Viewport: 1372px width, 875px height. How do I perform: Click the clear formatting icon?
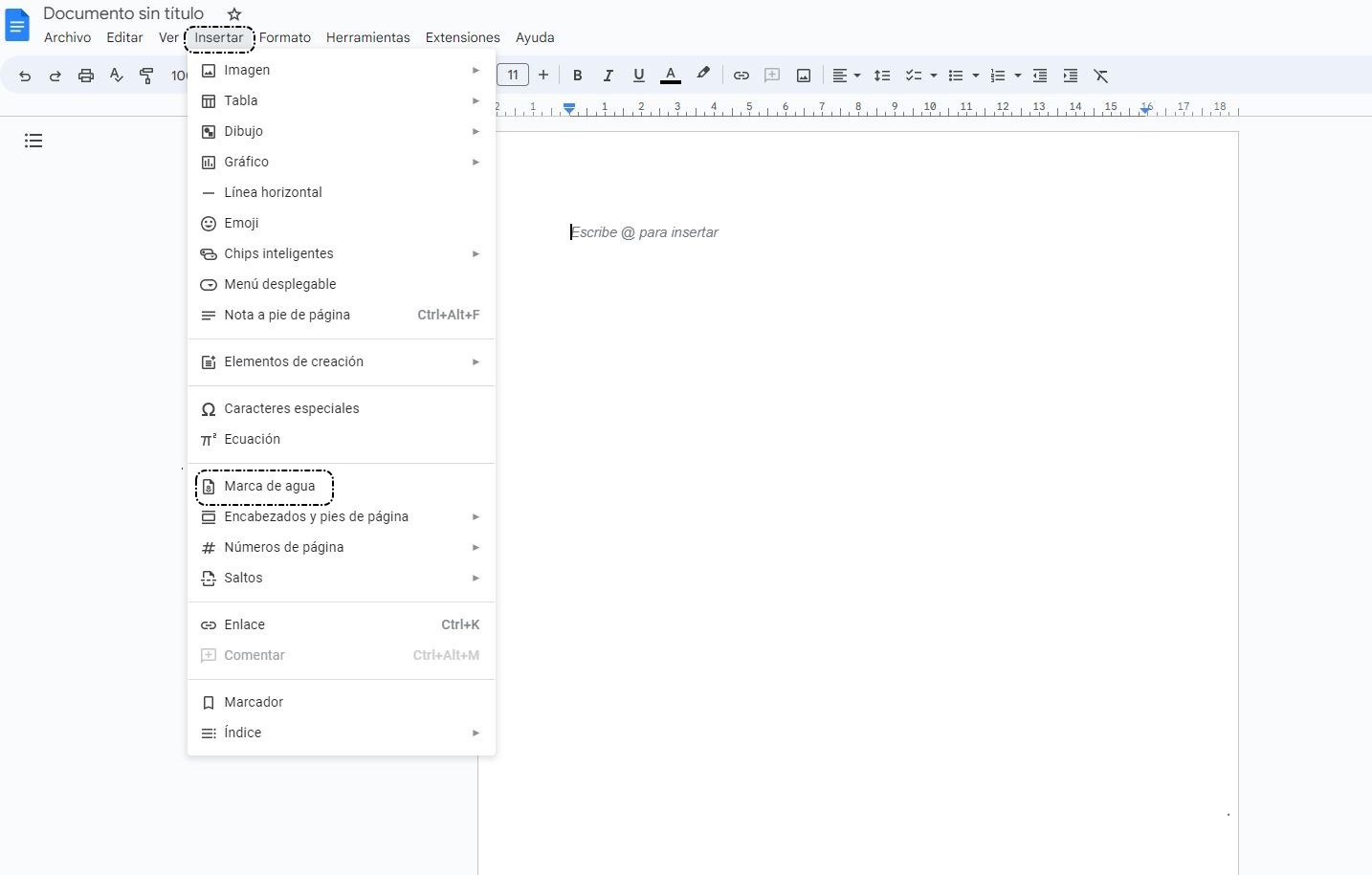click(x=1101, y=76)
